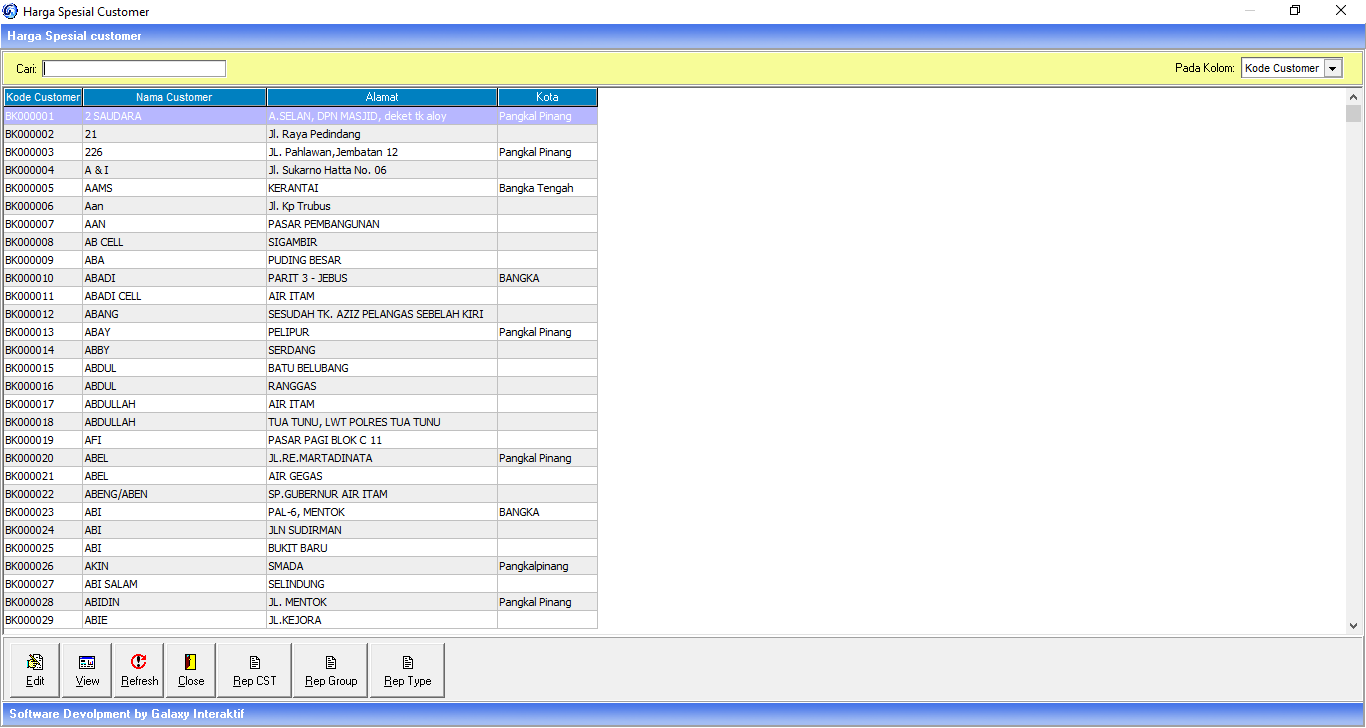Expand the Pada Kolom dropdown arrow

tap(1332, 68)
